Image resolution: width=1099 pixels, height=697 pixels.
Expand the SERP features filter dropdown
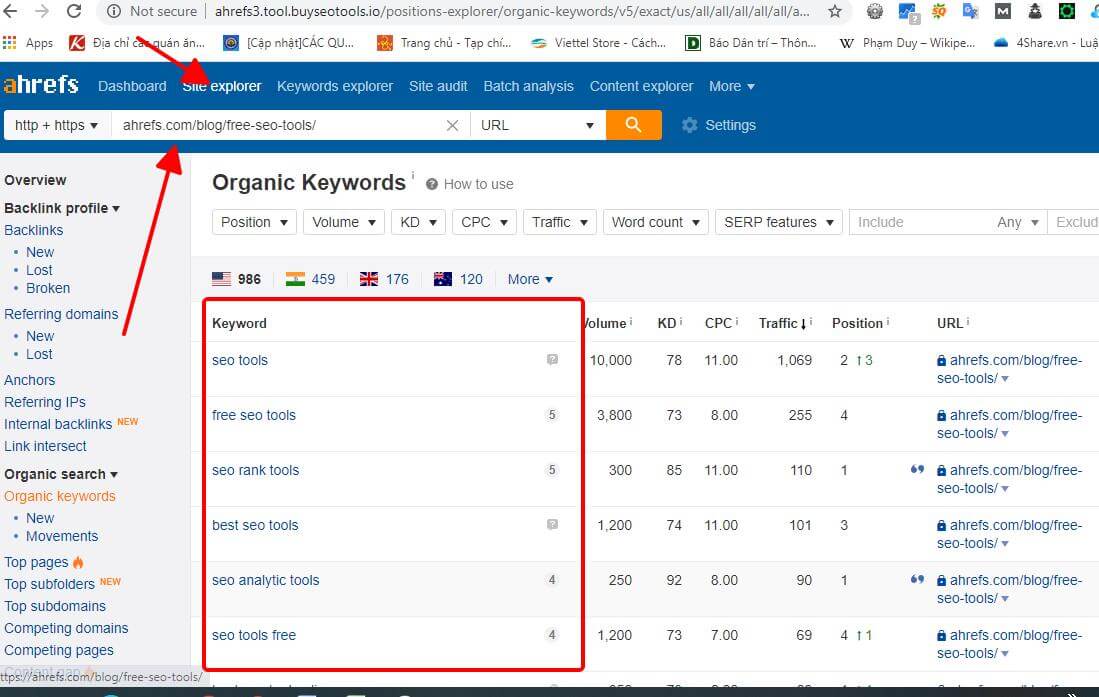779,222
